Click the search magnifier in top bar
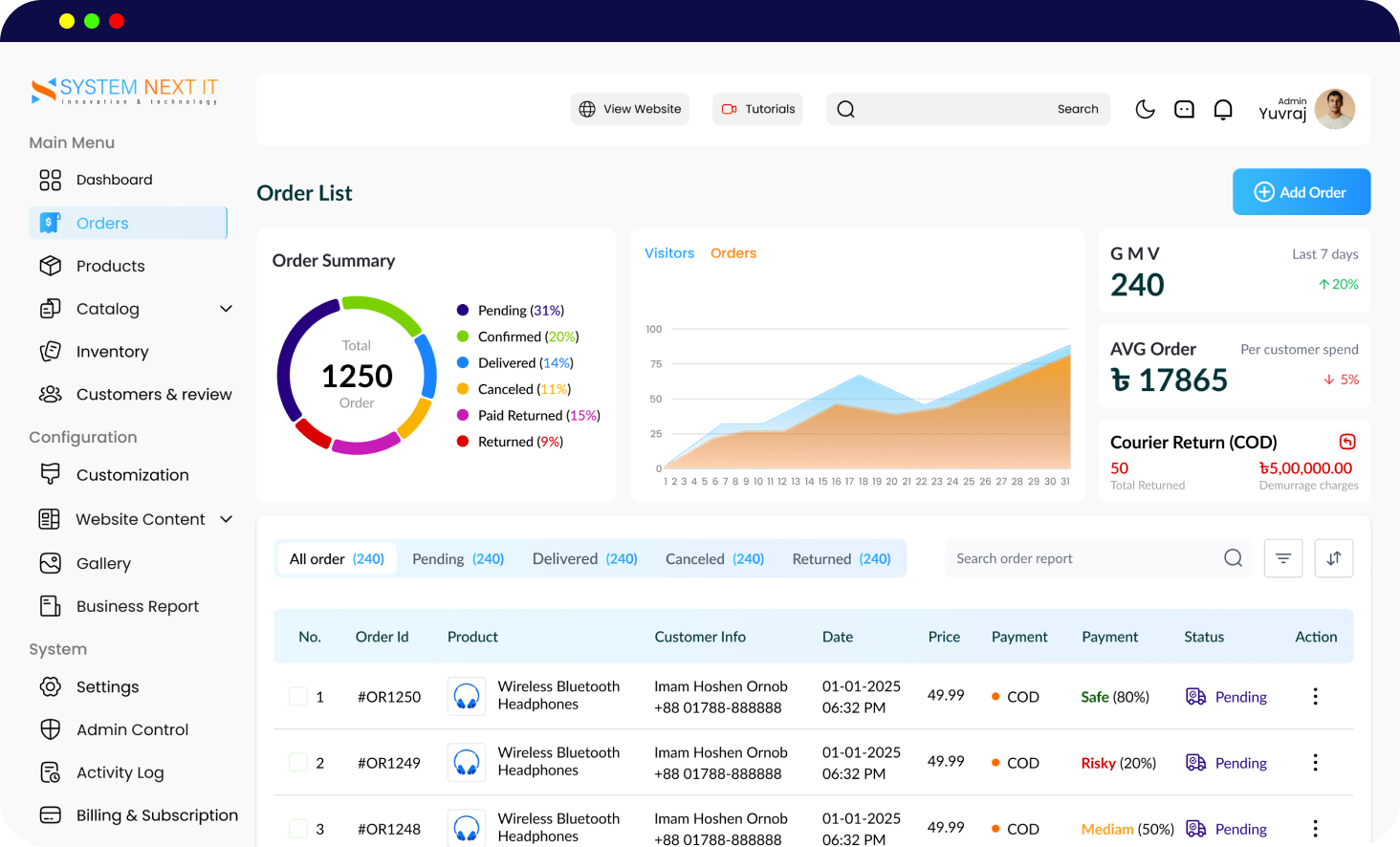 point(846,109)
